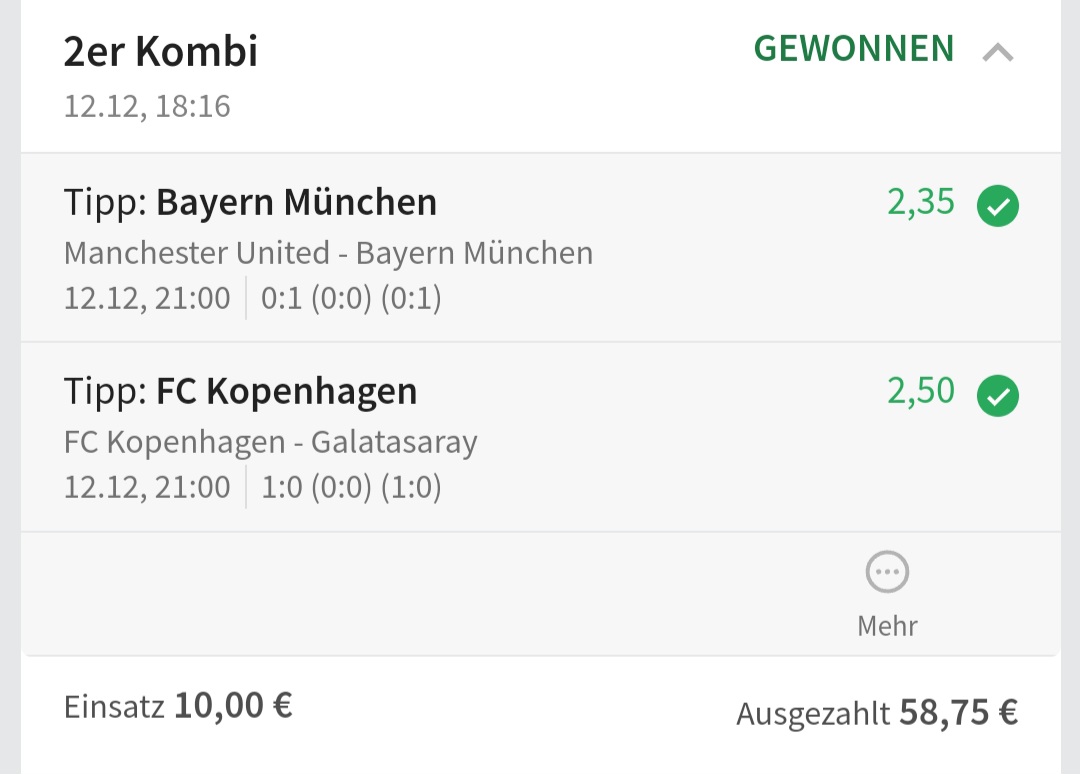Open the Mehr three-dots icon

coord(887,573)
